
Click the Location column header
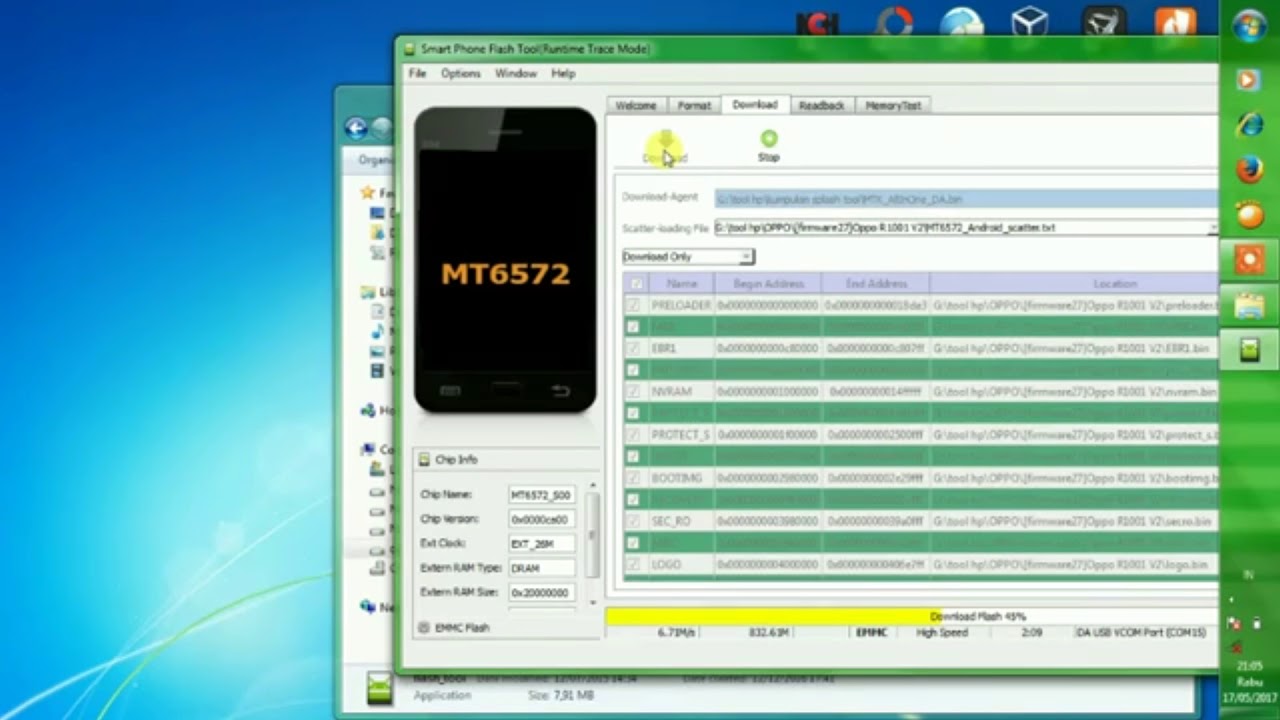click(1074, 284)
